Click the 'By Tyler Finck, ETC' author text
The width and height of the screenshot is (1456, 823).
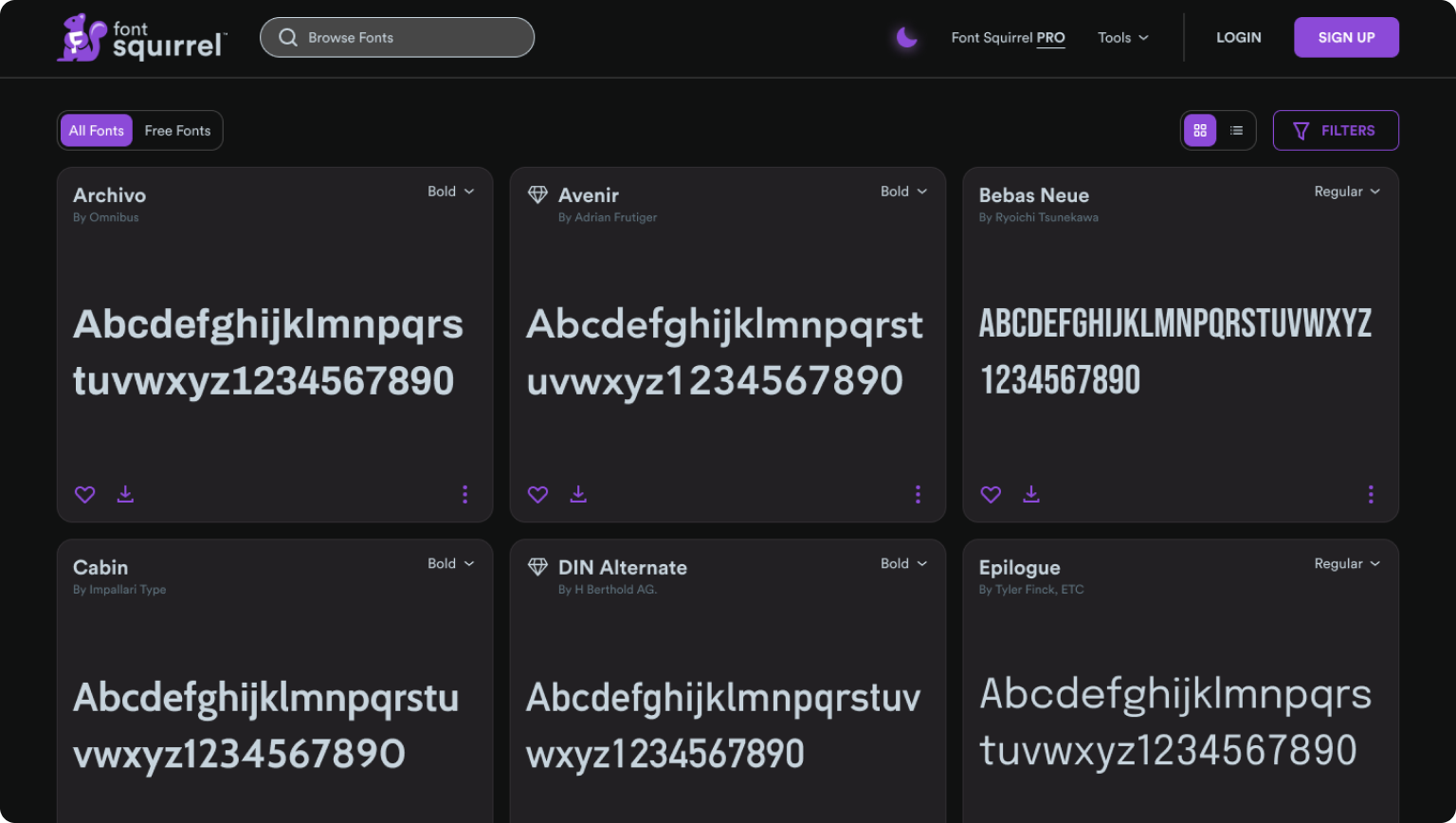[1031, 590]
